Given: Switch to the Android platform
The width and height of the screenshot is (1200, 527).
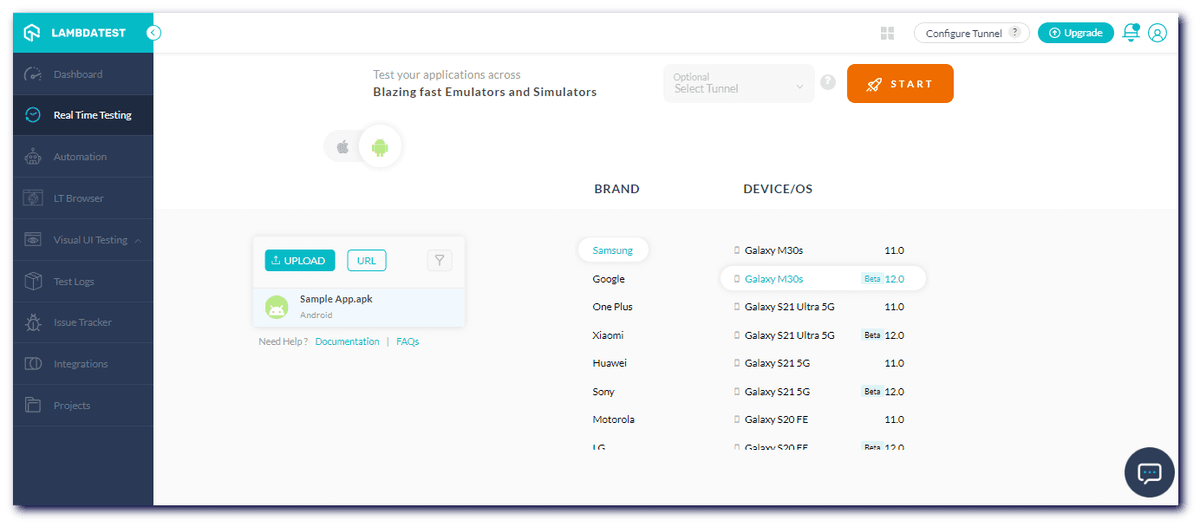Looking at the screenshot, I should (x=379, y=147).
